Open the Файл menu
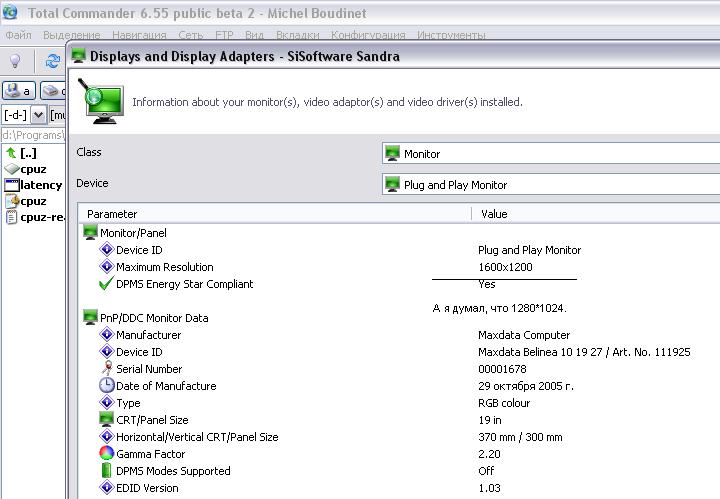The height and width of the screenshot is (499, 720). point(18,35)
